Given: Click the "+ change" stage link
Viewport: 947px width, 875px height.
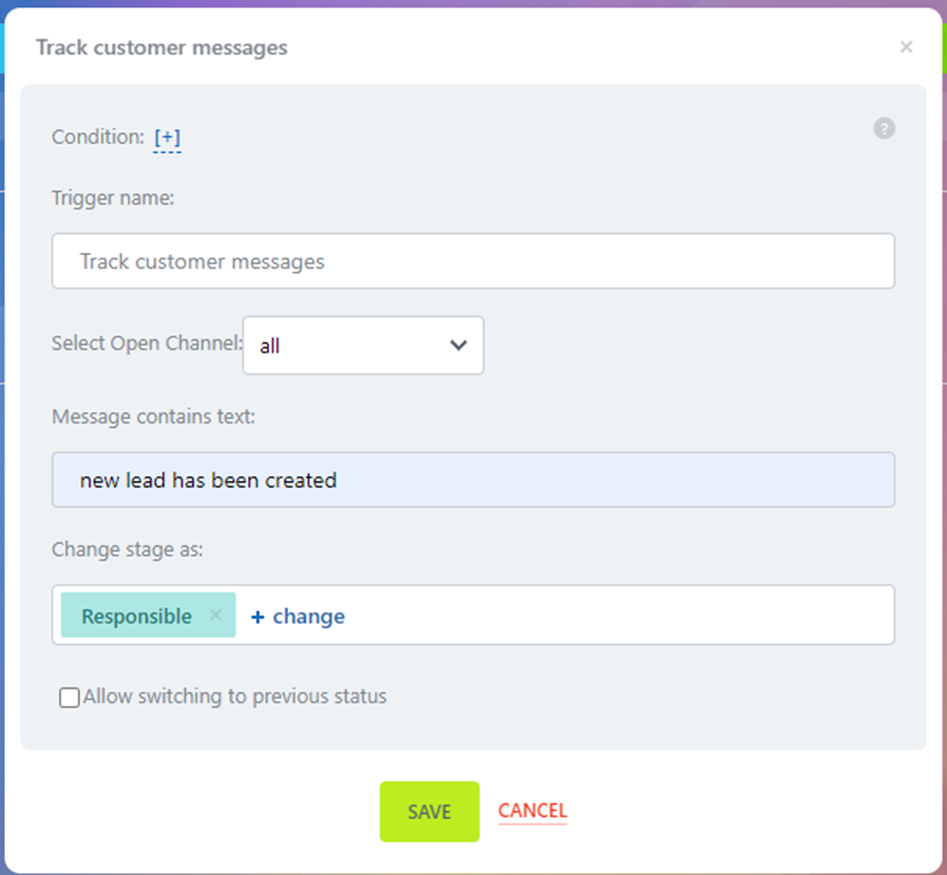Looking at the screenshot, I should [298, 616].
